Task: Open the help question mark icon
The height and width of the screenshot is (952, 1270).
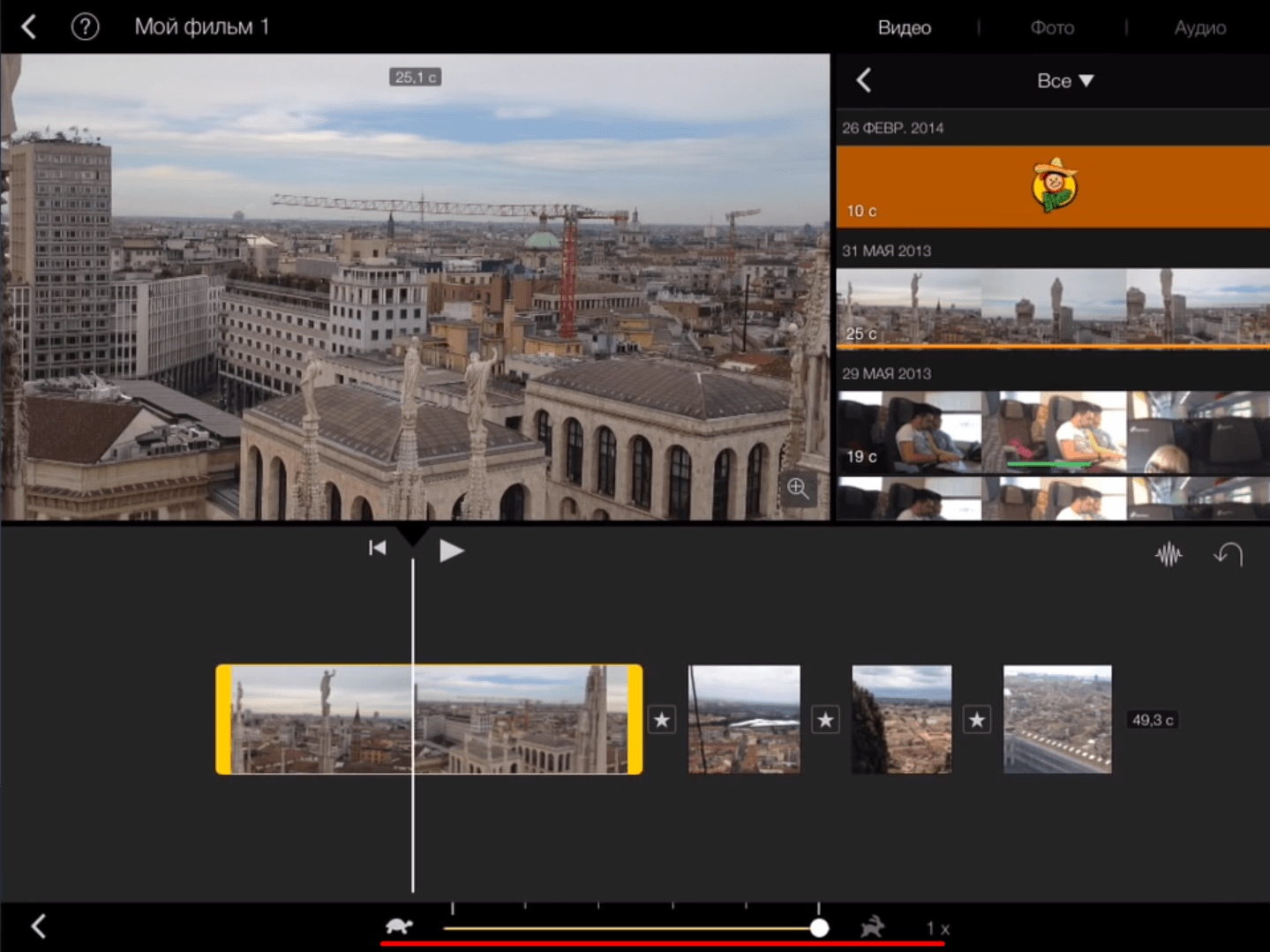Action: click(x=85, y=26)
